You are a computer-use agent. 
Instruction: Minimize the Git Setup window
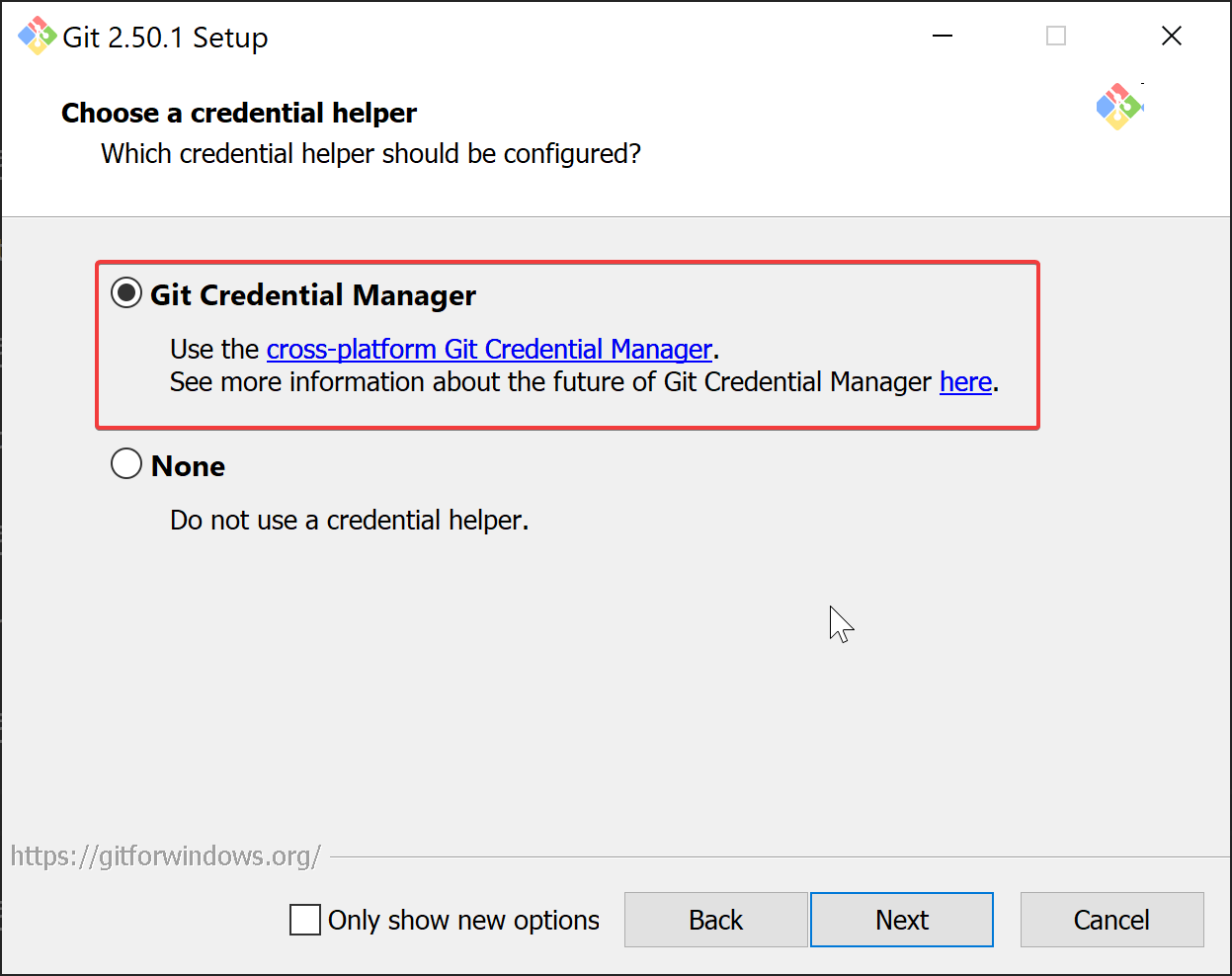943,37
